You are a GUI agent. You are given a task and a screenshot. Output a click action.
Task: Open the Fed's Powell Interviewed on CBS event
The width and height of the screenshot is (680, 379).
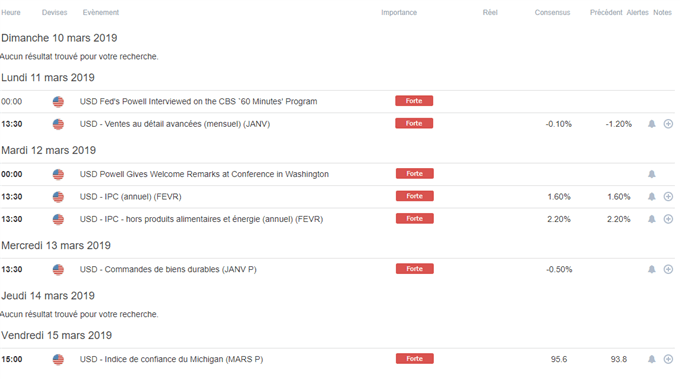[x=198, y=101]
